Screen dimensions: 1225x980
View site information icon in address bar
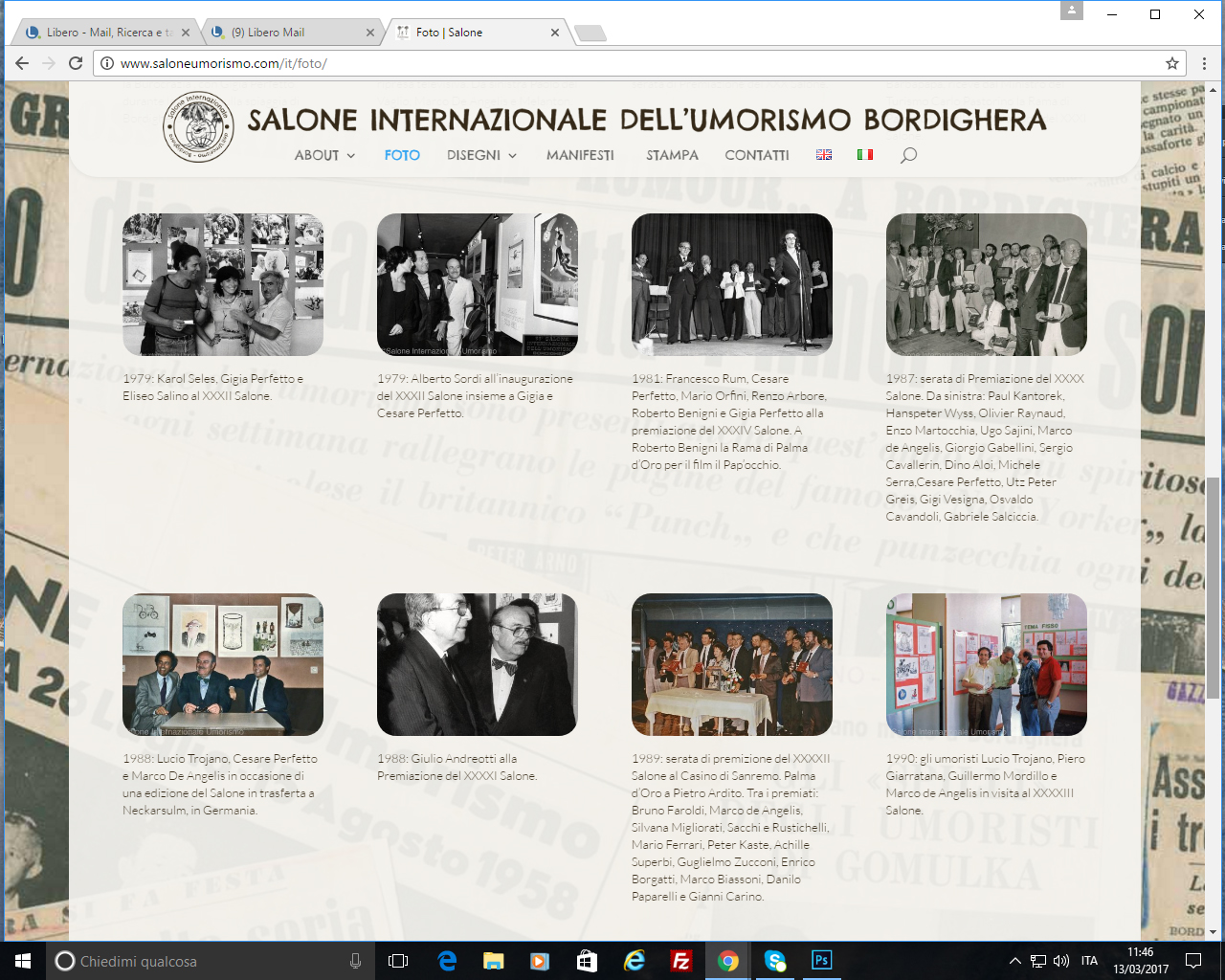pos(107,63)
